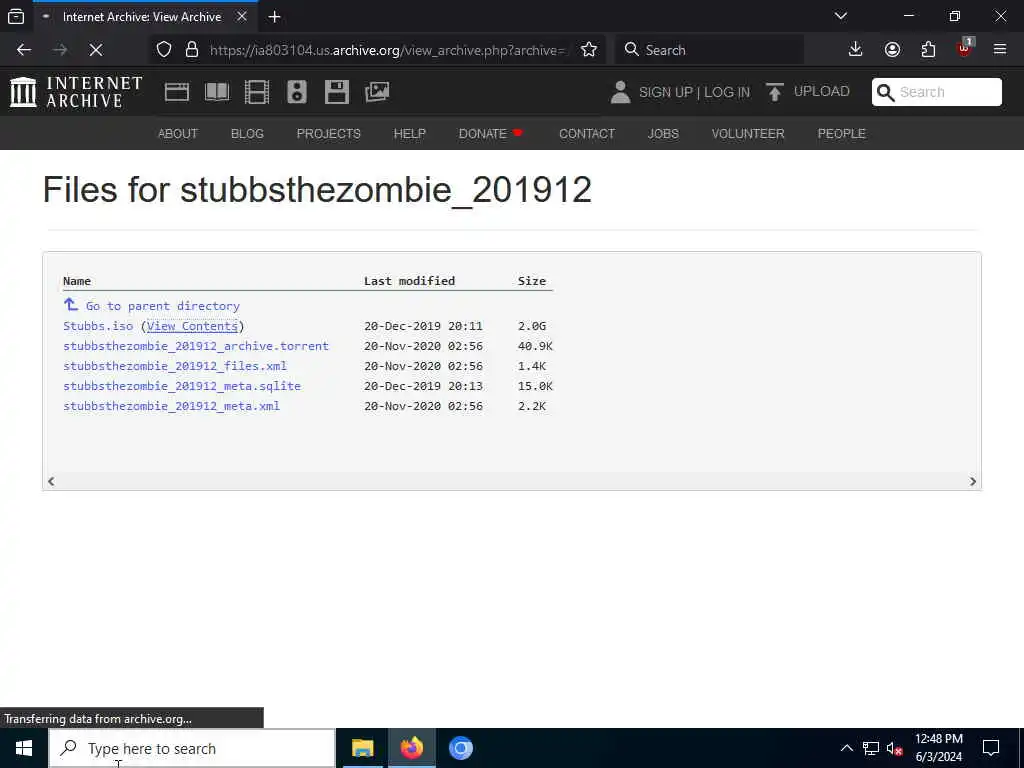Click the tracking protection shield icon
The height and width of the screenshot is (768, 1024).
pyautogui.click(x=164, y=50)
